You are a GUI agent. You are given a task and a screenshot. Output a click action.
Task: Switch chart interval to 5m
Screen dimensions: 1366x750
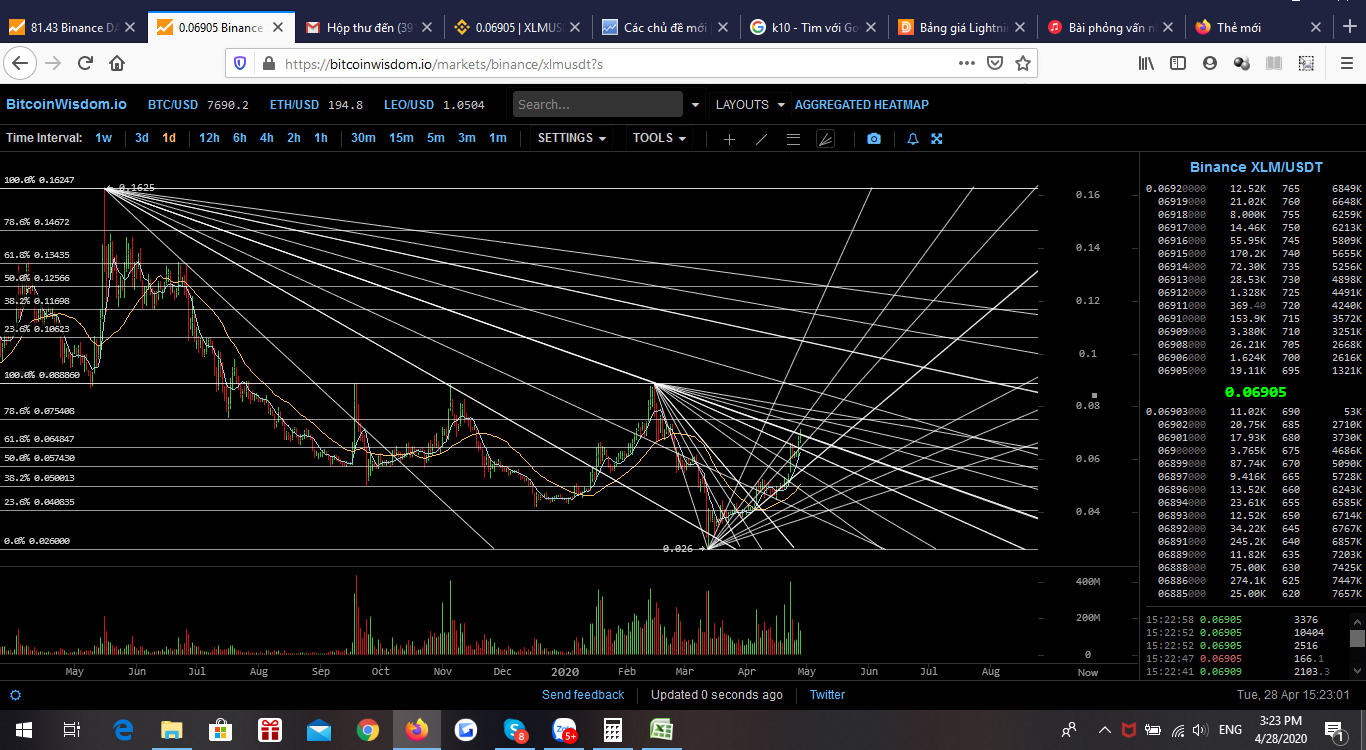[436, 138]
